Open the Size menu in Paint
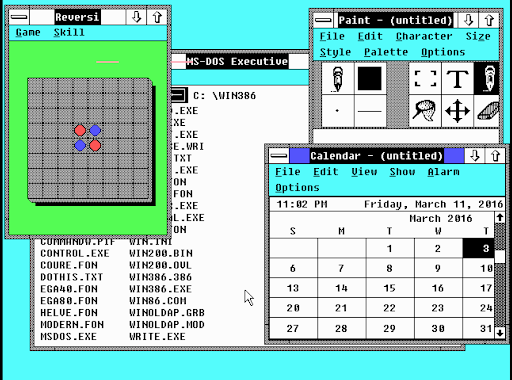Image resolution: width=512 pixels, height=380 pixels. (x=478, y=36)
